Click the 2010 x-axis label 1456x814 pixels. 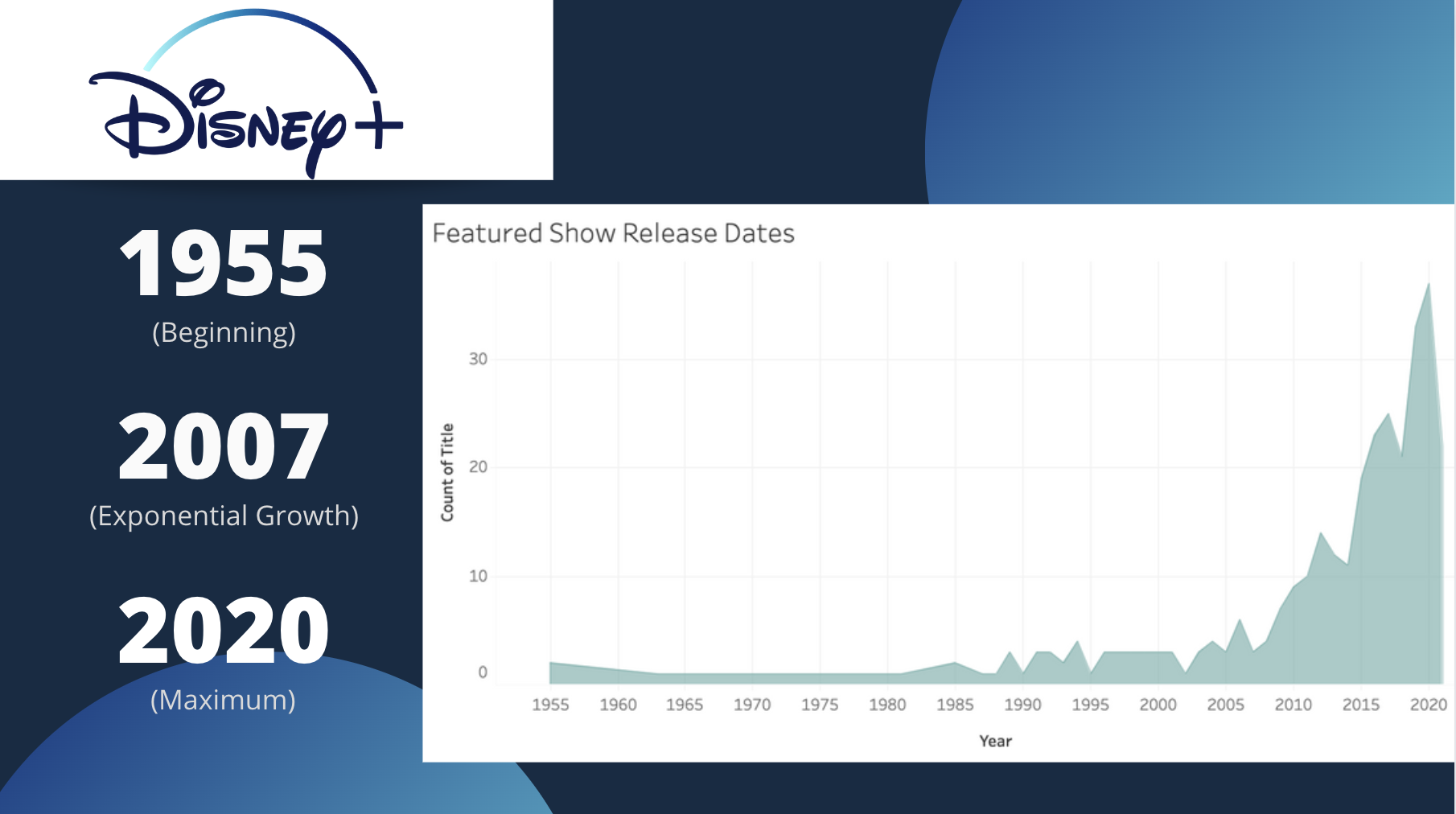[x=1293, y=705]
